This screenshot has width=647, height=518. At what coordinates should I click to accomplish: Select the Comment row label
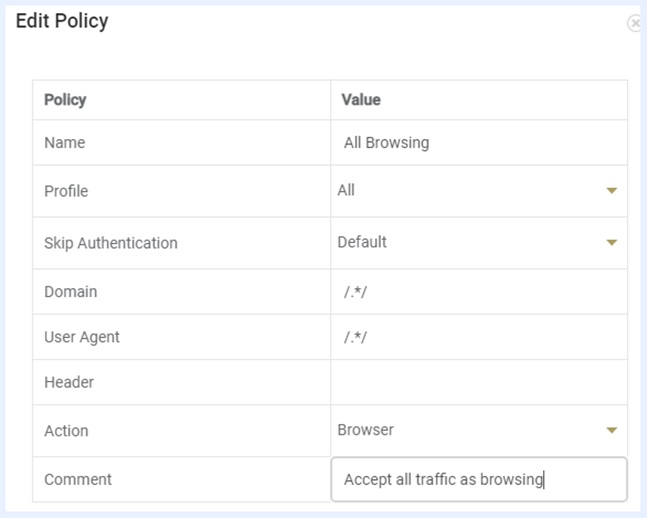coord(78,480)
